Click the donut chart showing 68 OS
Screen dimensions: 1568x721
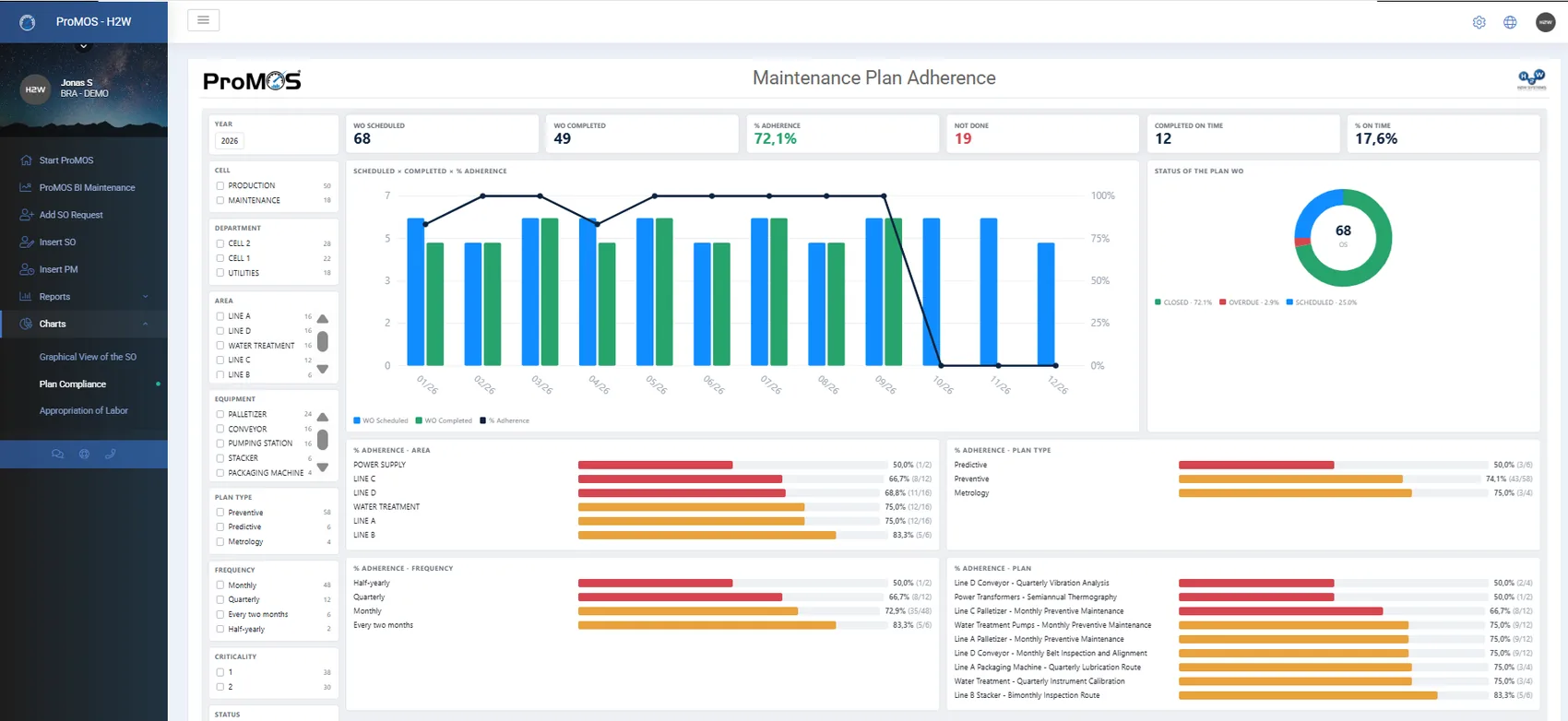[1343, 238]
